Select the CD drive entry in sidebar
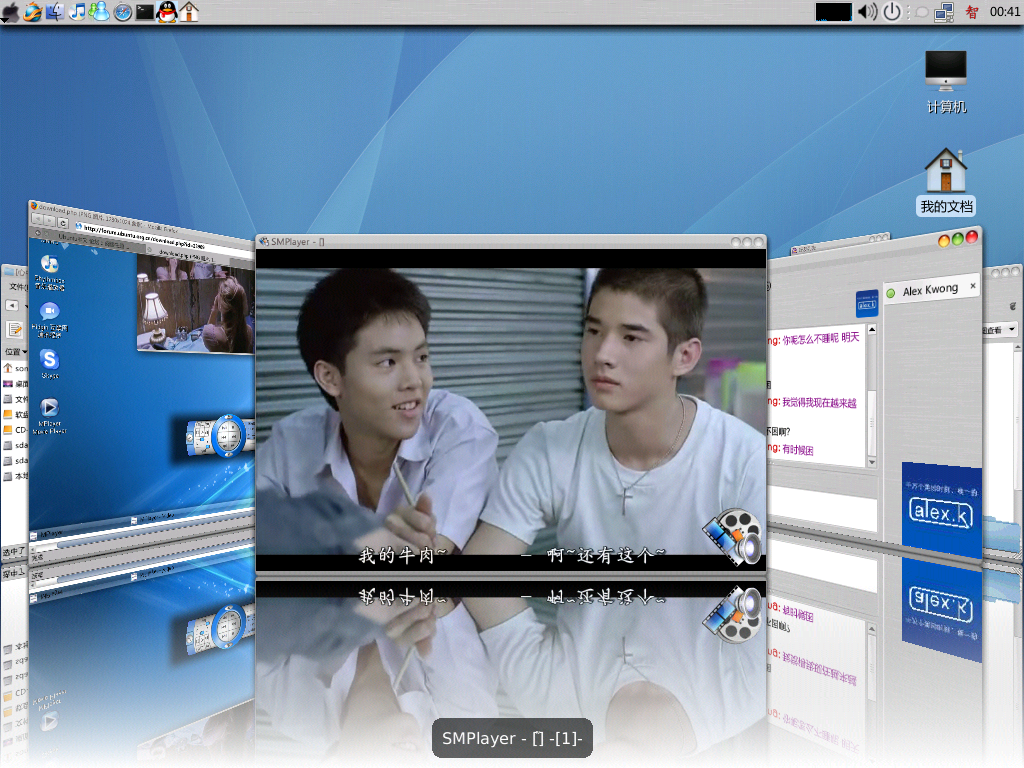This screenshot has width=1024, height=768. [15, 430]
